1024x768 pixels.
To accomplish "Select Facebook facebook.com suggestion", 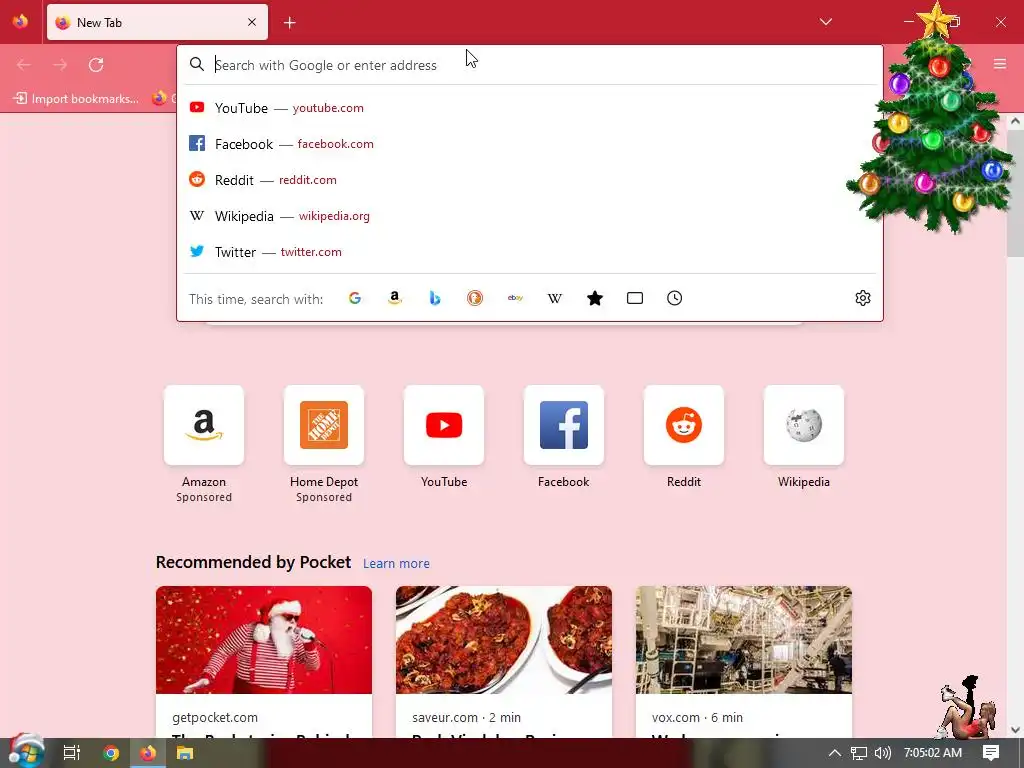I will (x=529, y=144).
